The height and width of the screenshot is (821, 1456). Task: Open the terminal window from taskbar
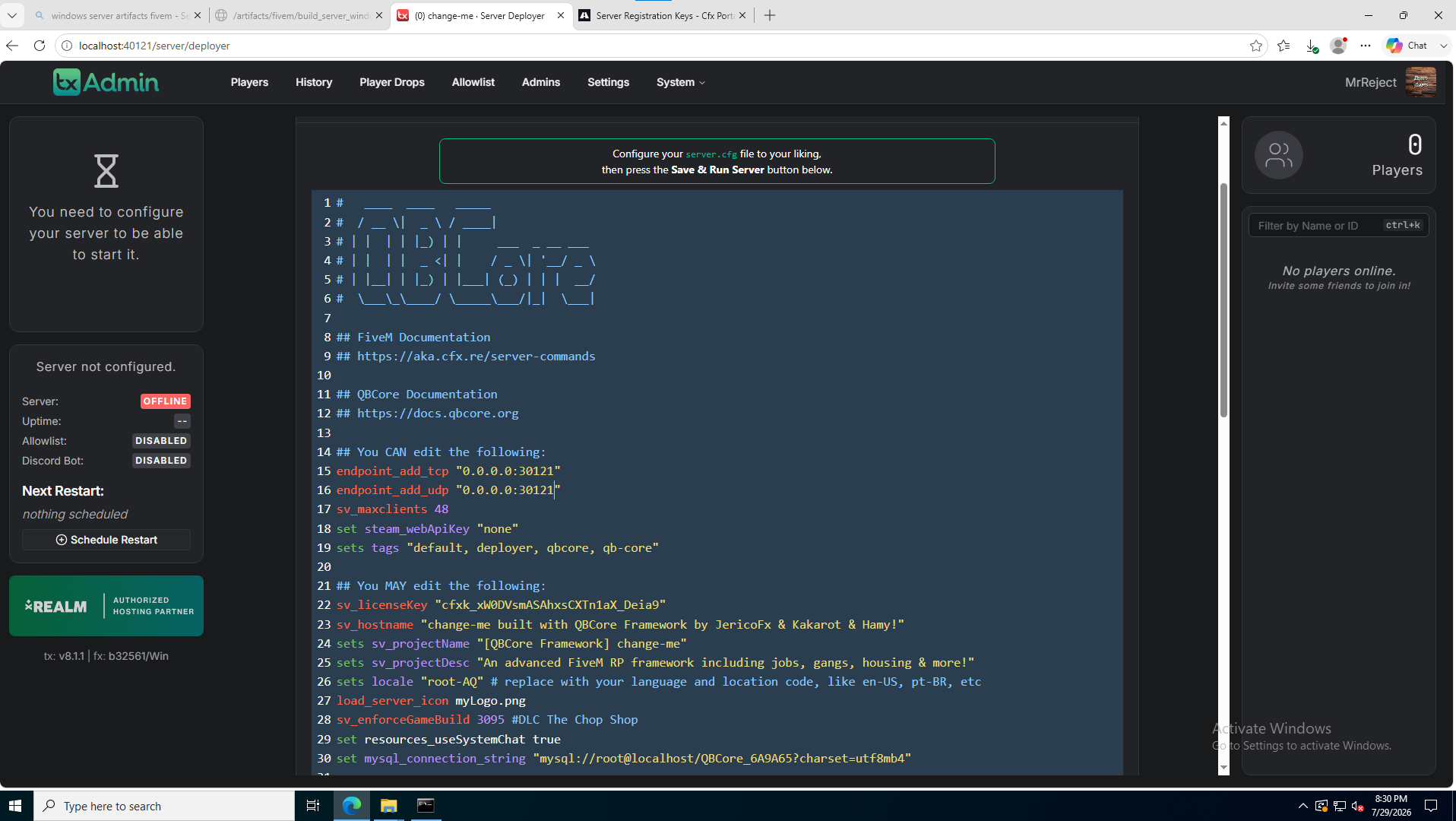(426, 806)
